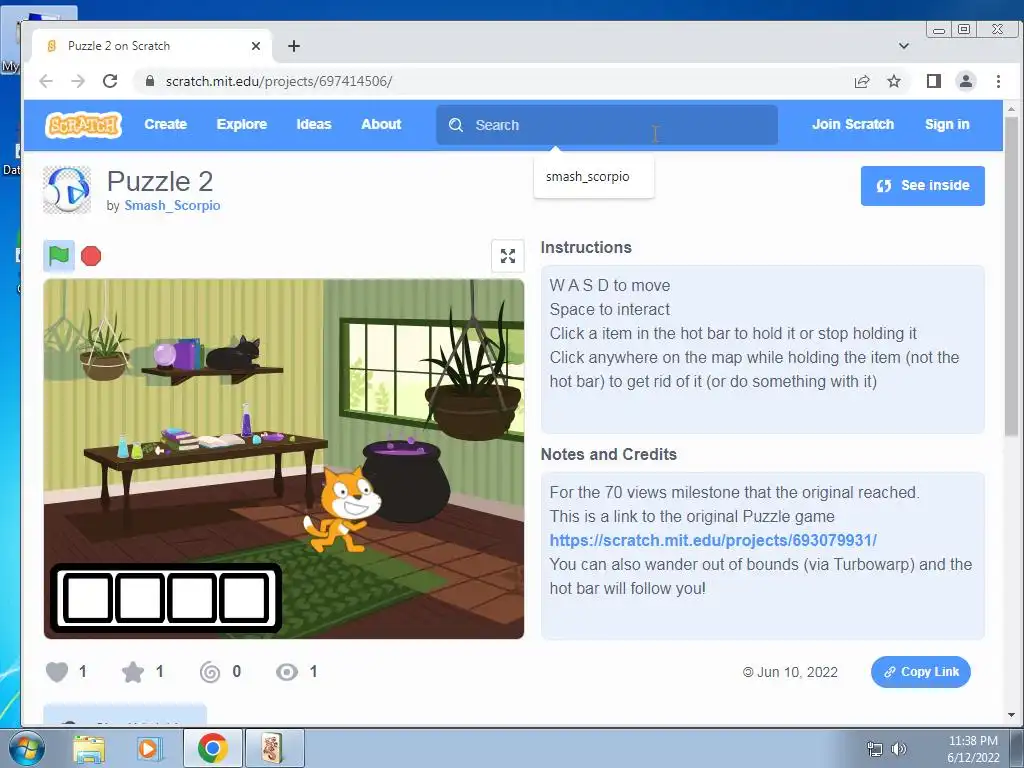The width and height of the screenshot is (1024, 768).
Task: Click the address bar URL
Action: (279, 81)
